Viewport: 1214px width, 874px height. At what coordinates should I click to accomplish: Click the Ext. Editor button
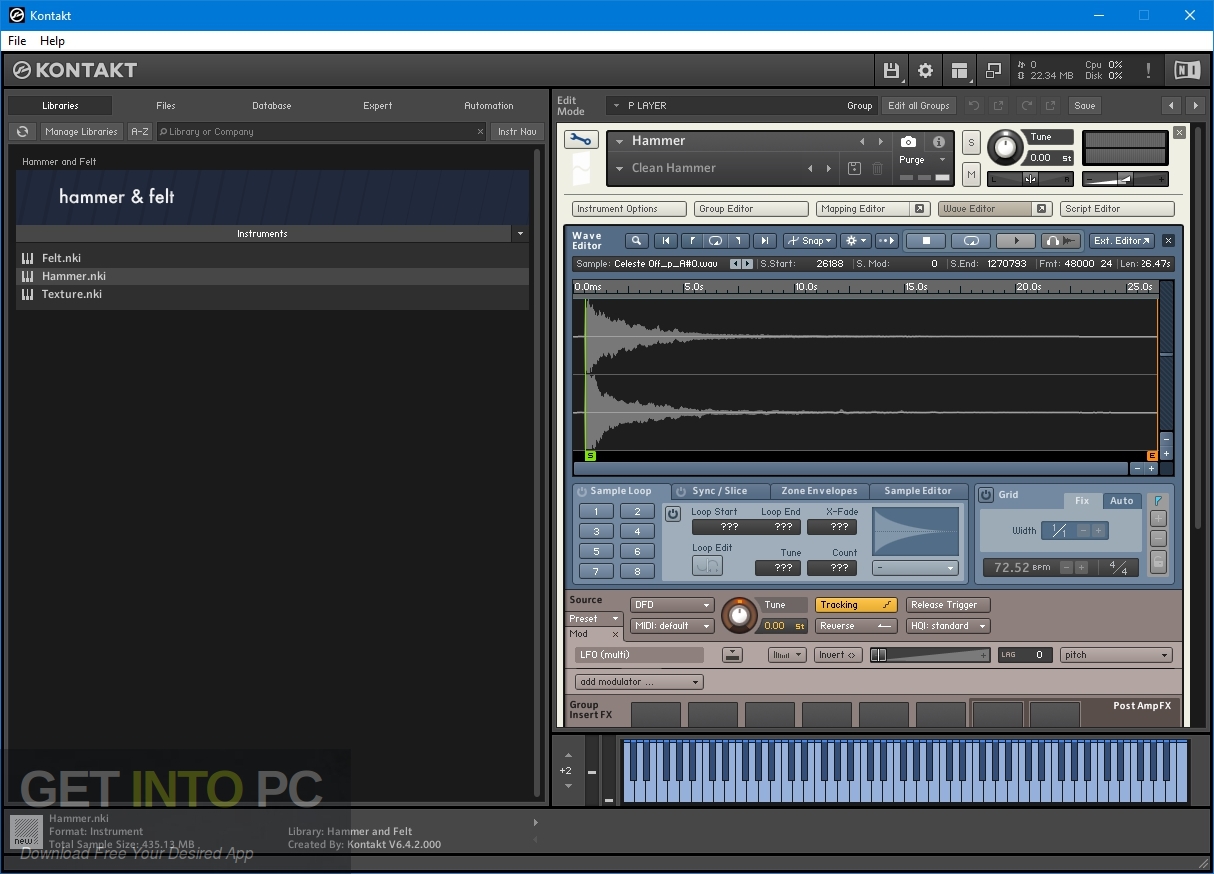click(1122, 240)
